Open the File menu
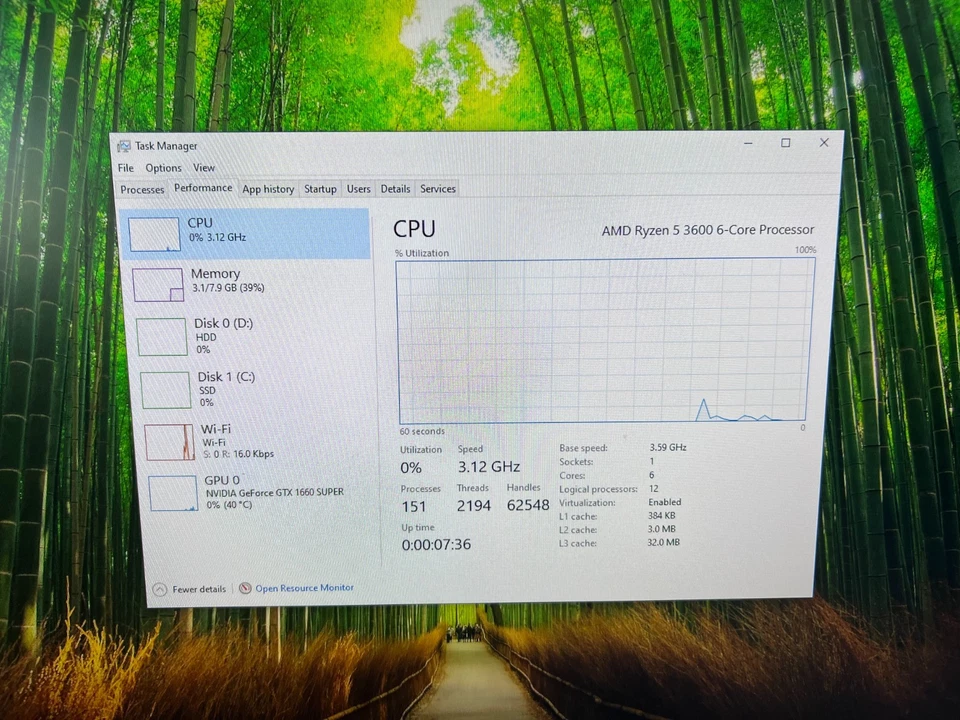The height and width of the screenshot is (720, 960). [x=125, y=168]
